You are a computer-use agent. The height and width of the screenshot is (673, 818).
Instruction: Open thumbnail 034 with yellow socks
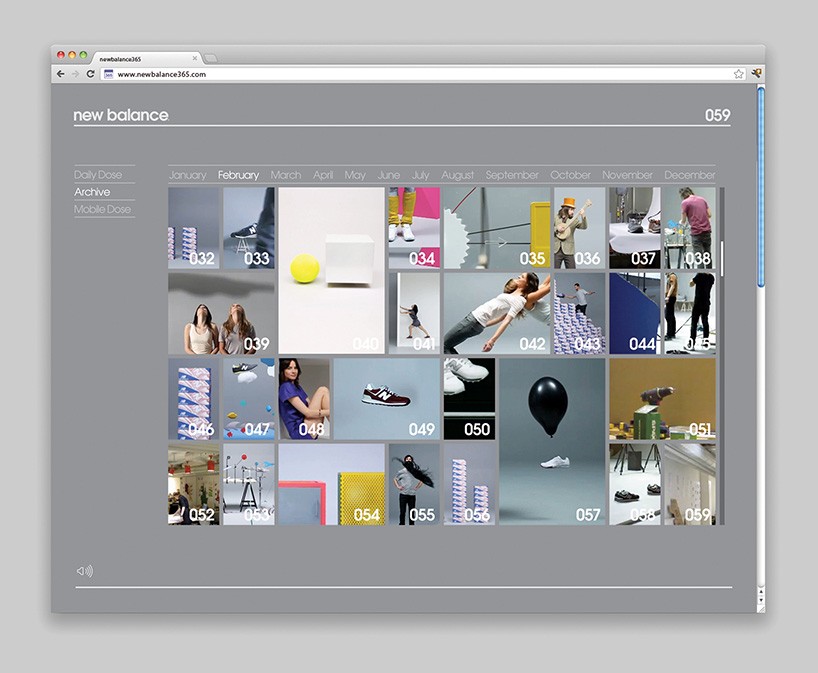[x=414, y=228]
